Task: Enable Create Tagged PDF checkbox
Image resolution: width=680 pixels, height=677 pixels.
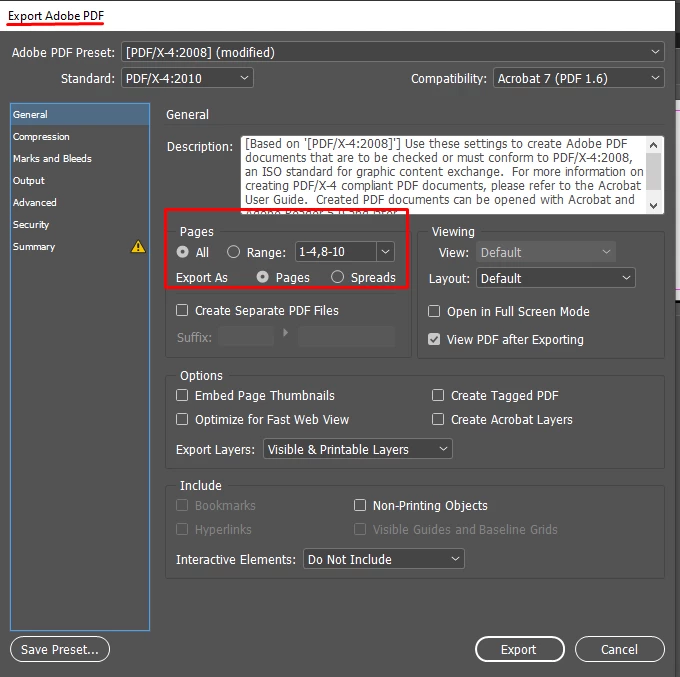Action: (438, 395)
